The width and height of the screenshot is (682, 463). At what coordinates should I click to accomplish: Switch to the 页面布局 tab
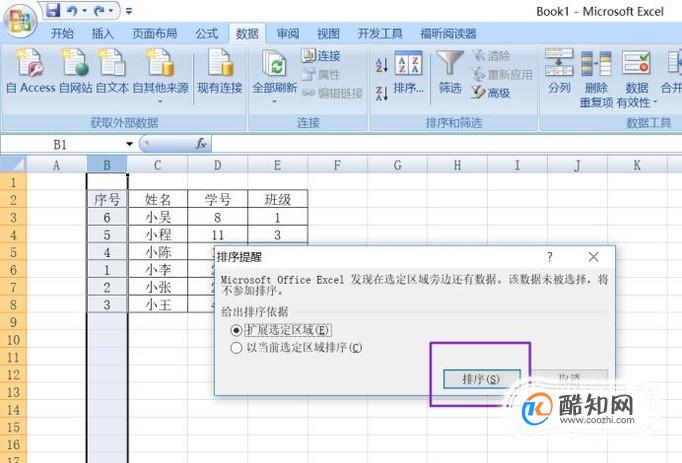pyautogui.click(x=154, y=34)
